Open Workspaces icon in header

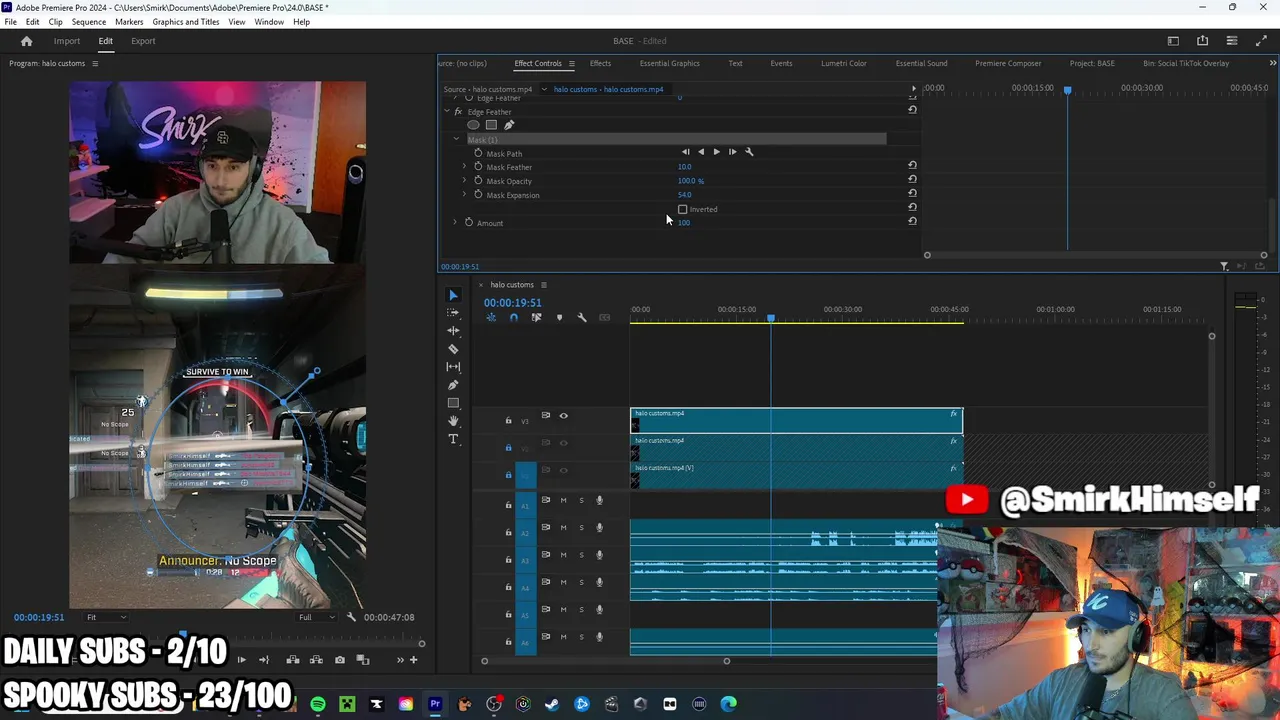(1173, 41)
